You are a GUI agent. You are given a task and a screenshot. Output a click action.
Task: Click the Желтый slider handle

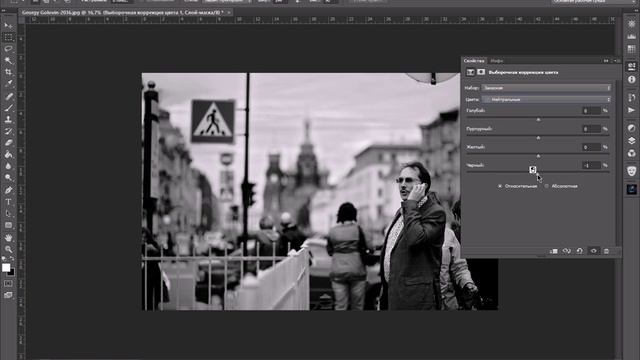(538, 156)
